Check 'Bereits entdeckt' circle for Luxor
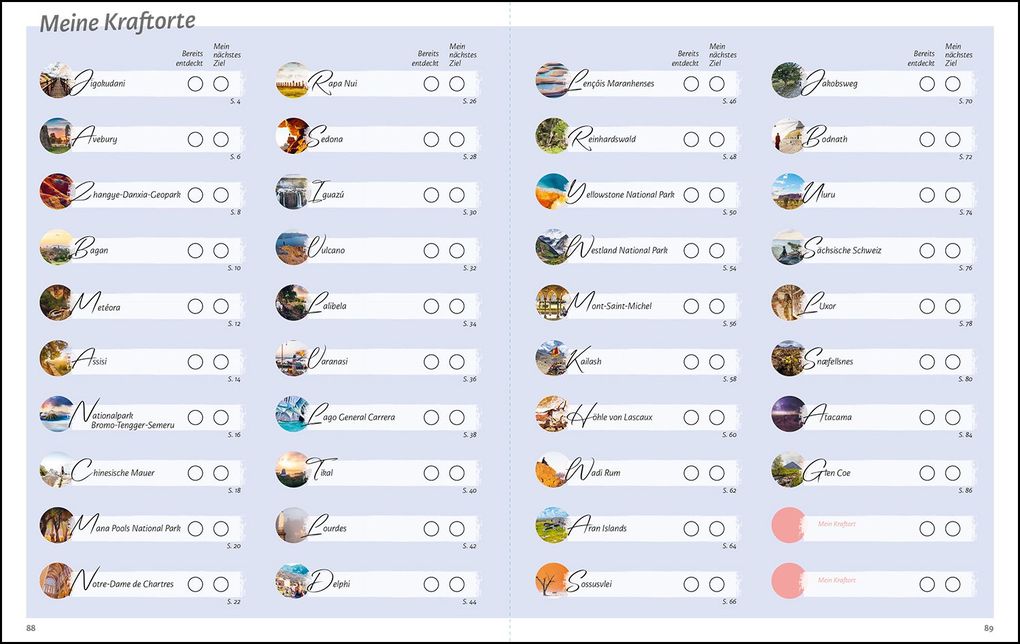Viewport: 1020px width, 644px height. [x=927, y=306]
